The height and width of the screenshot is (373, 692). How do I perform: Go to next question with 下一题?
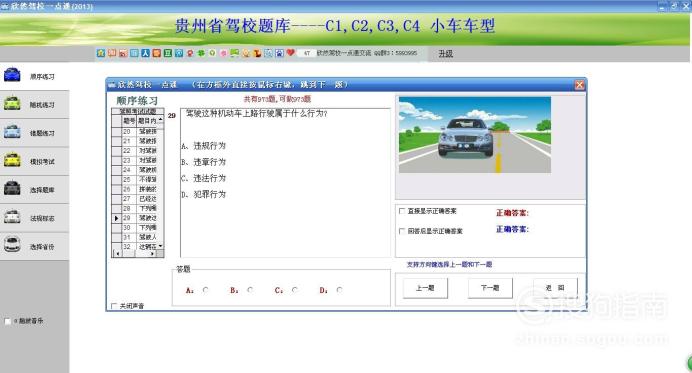coord(490,288)
